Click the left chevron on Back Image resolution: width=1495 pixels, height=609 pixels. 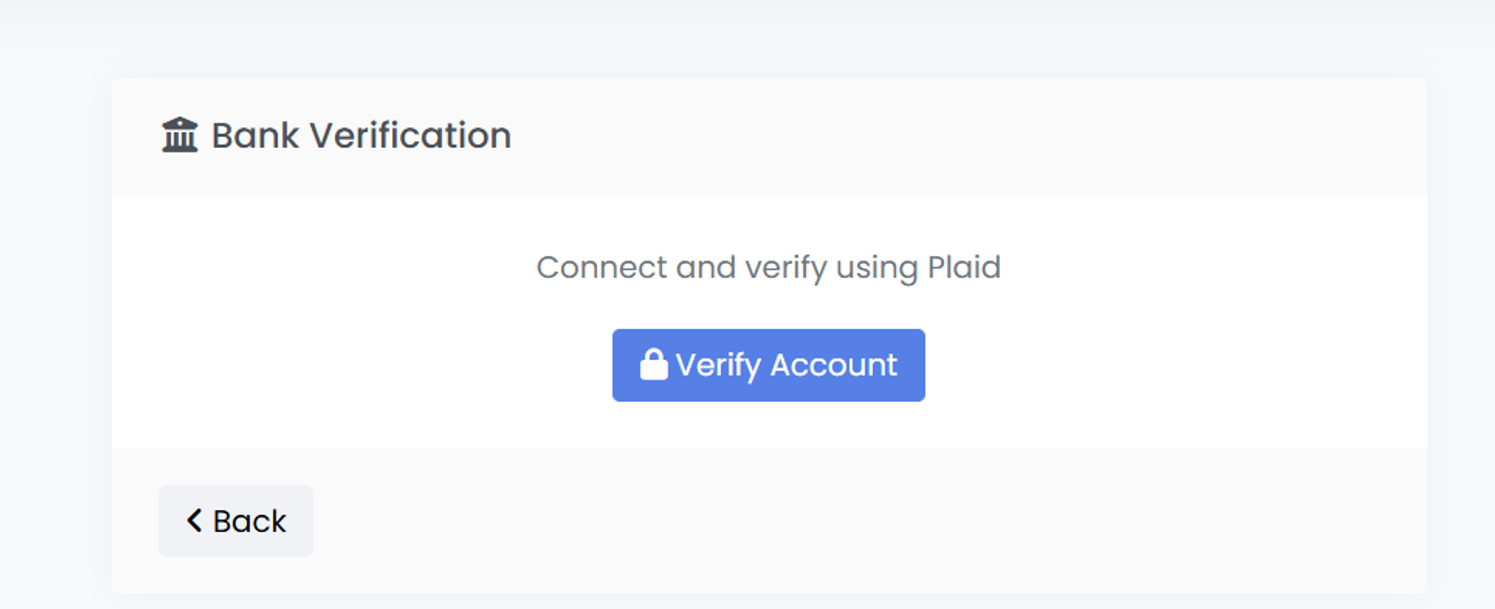pyautogui.click(x=194, y=520)
